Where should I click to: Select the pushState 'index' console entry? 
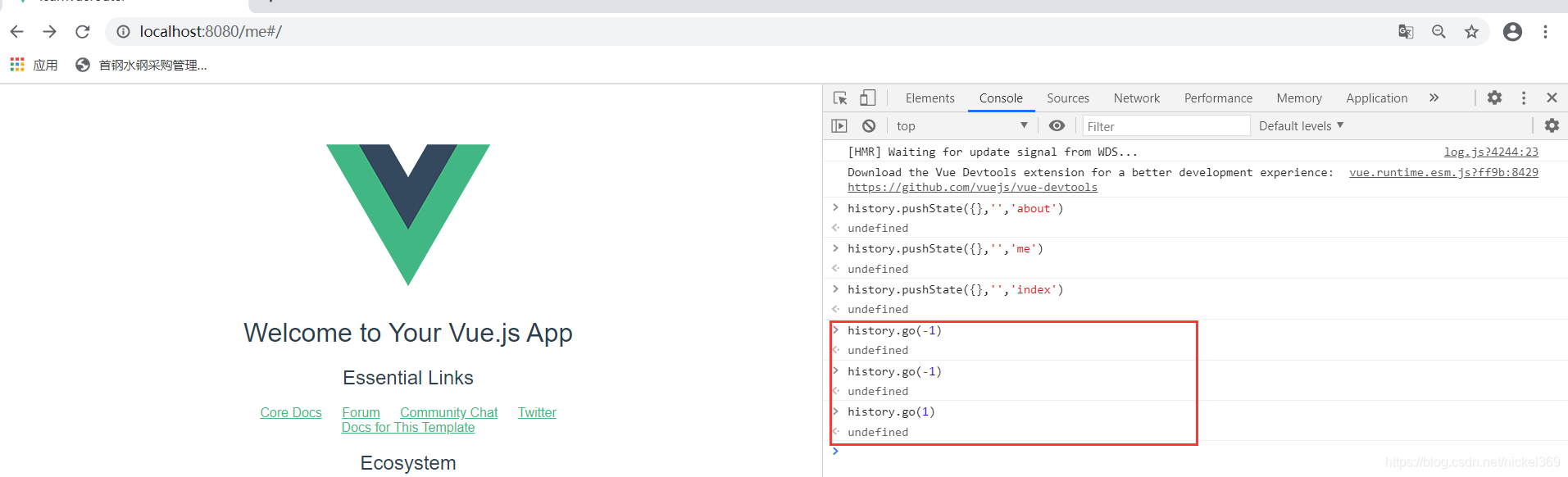pos(955,289)
